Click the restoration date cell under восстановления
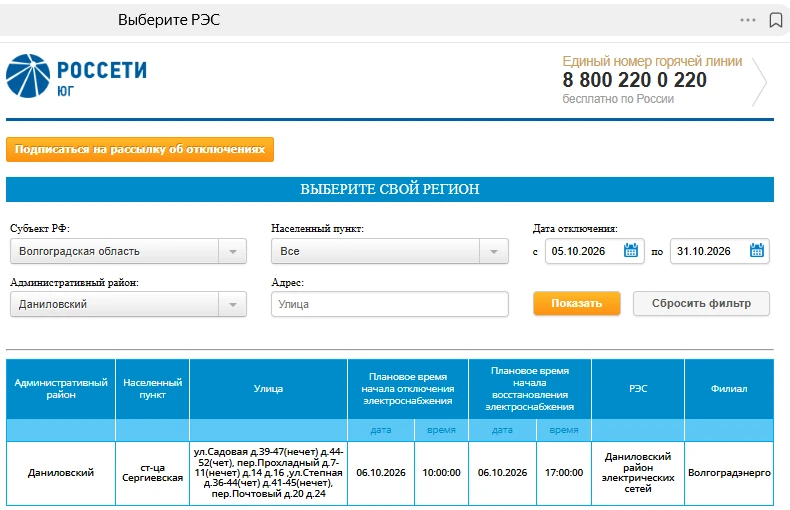 [502, 473]
